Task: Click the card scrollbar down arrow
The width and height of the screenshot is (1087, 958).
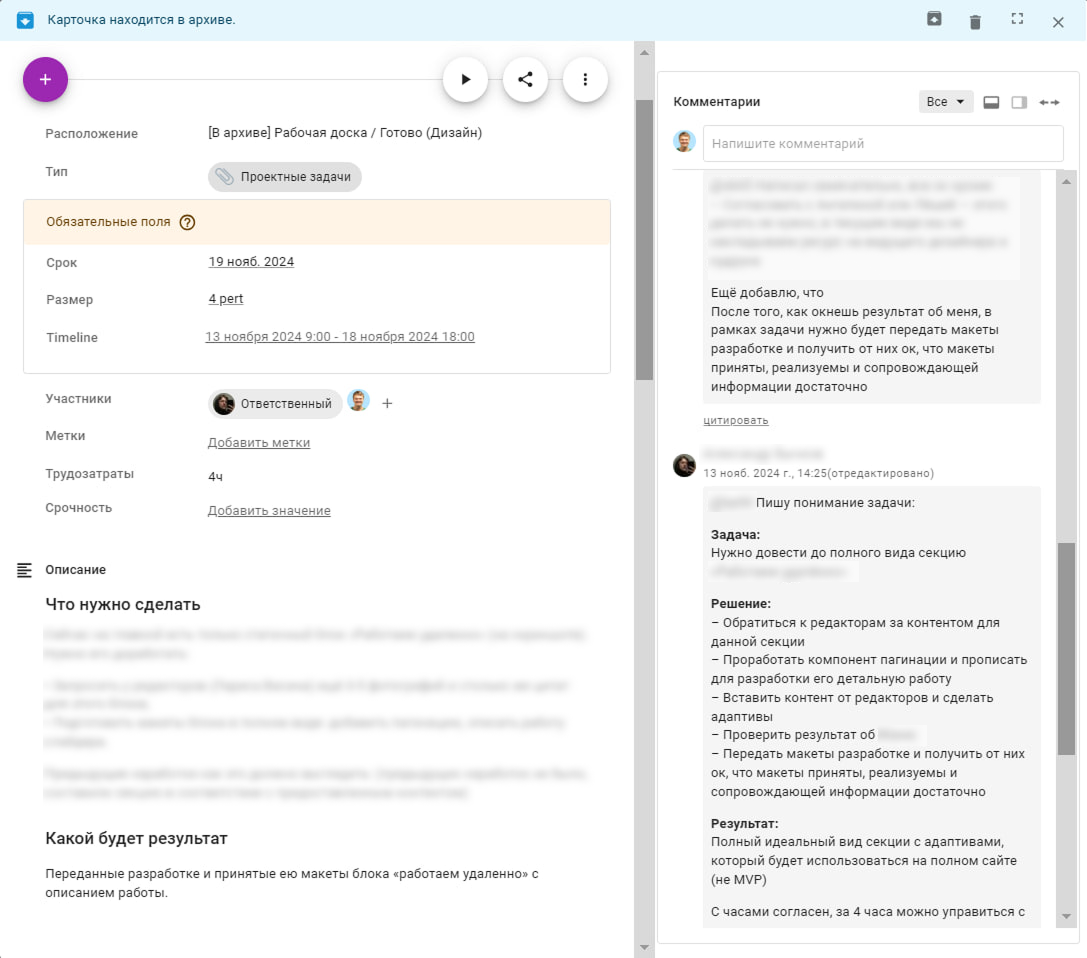Action: (644, 948)
